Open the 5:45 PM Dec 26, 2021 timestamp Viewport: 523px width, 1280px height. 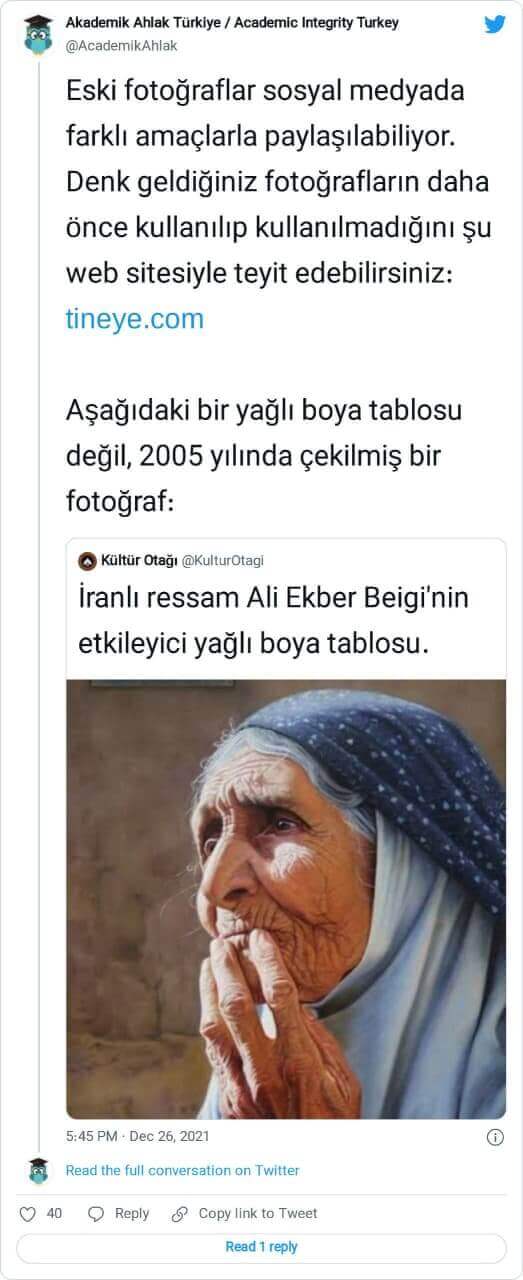pyautogui.click(x=138, y=1137)
